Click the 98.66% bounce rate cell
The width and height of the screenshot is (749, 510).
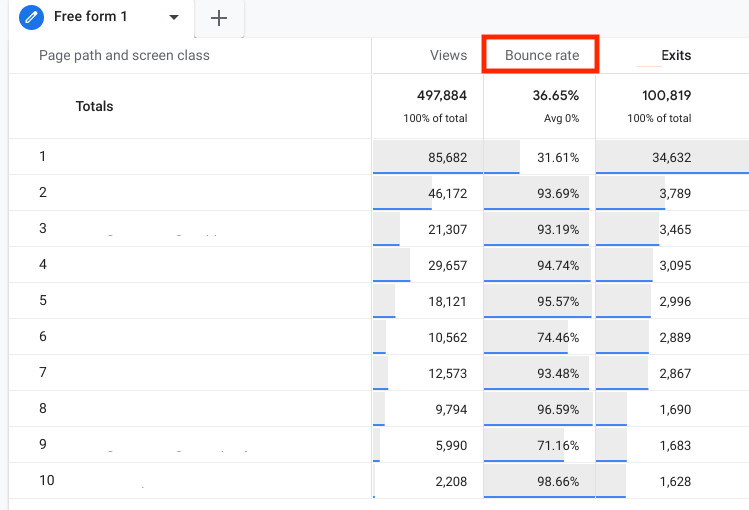(x=539, y=481)
